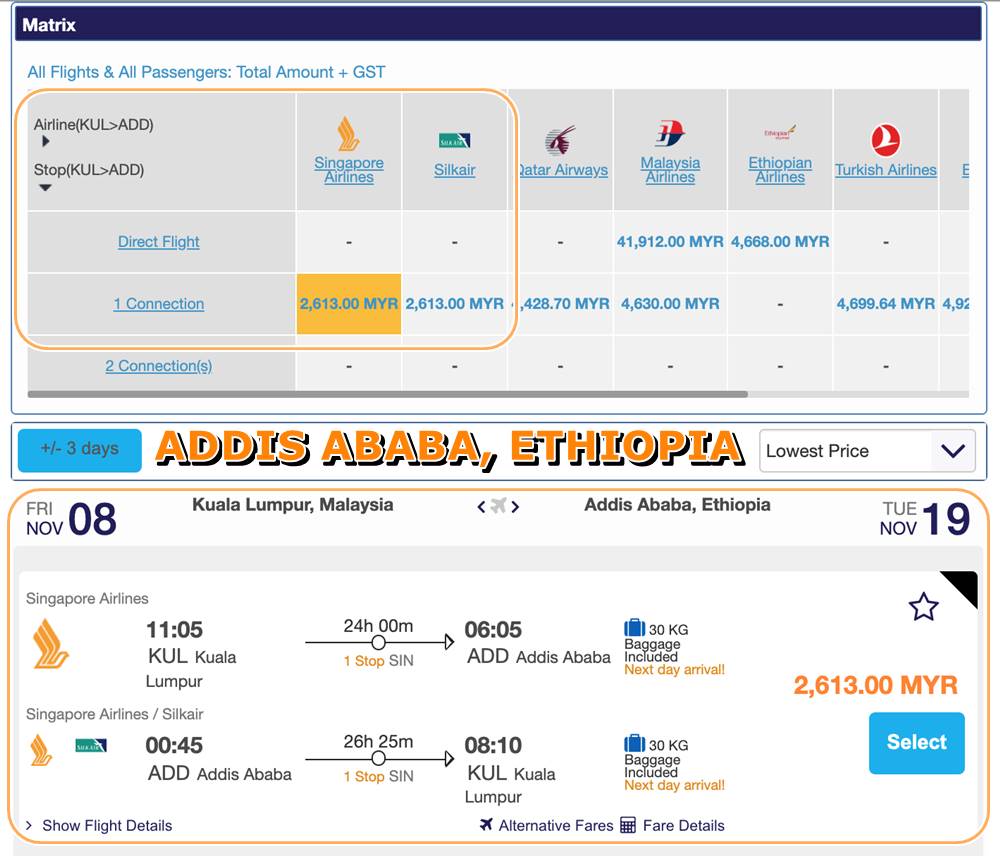Click the return arrival time 08:10
1000x856 pixels.
[x=493, y=745]
